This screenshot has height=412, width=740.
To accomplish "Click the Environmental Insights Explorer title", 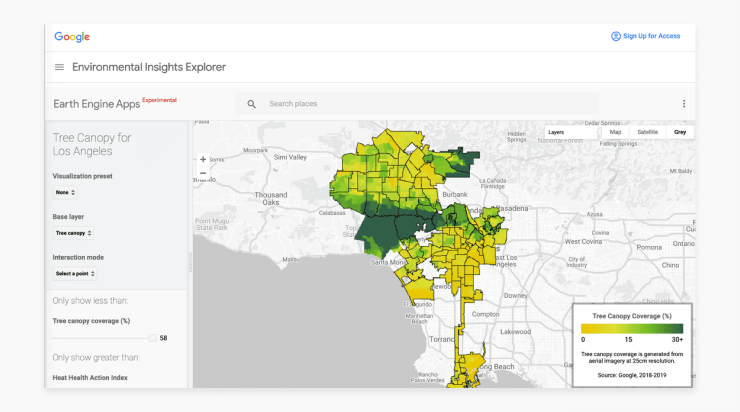I will [x=149, y=67].
